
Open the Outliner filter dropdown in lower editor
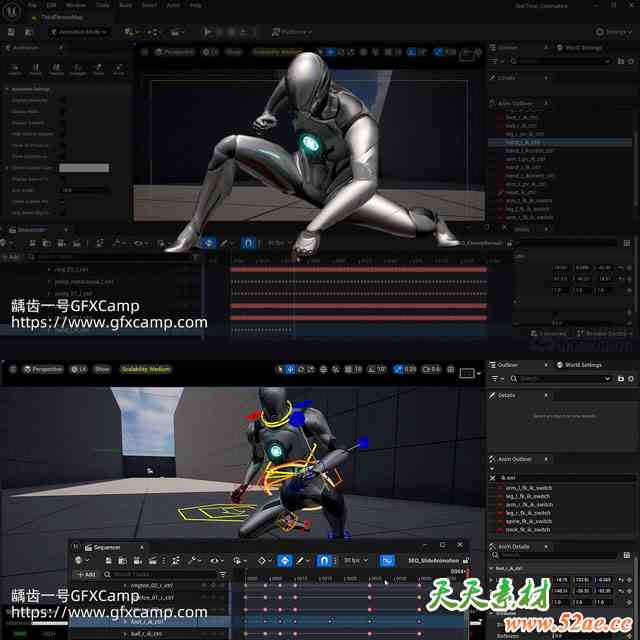click(x=498, y=379)
